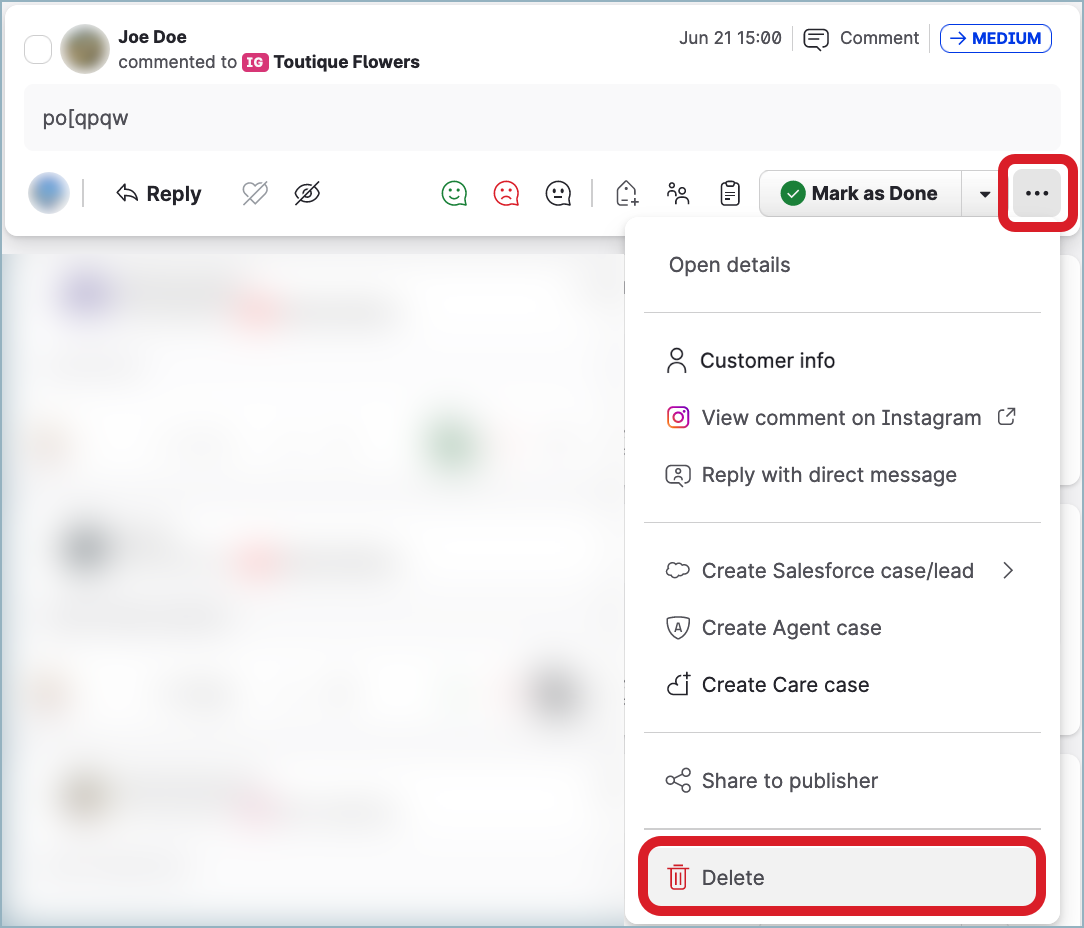Open the clipboard notes icon
This screenshot has height=928, width=1084.
point(731,193)
